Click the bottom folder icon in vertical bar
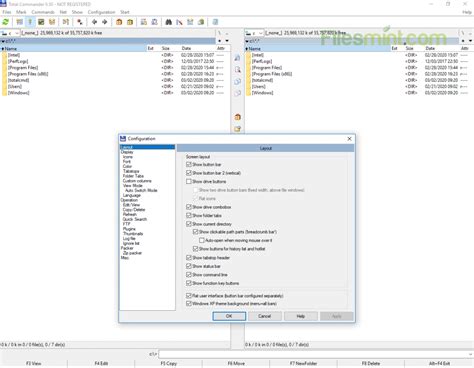 pos(237,129)
